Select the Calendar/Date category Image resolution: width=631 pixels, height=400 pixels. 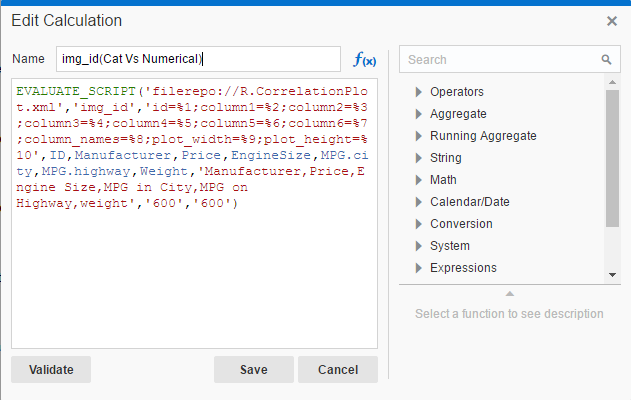click(x=469, y=202)
